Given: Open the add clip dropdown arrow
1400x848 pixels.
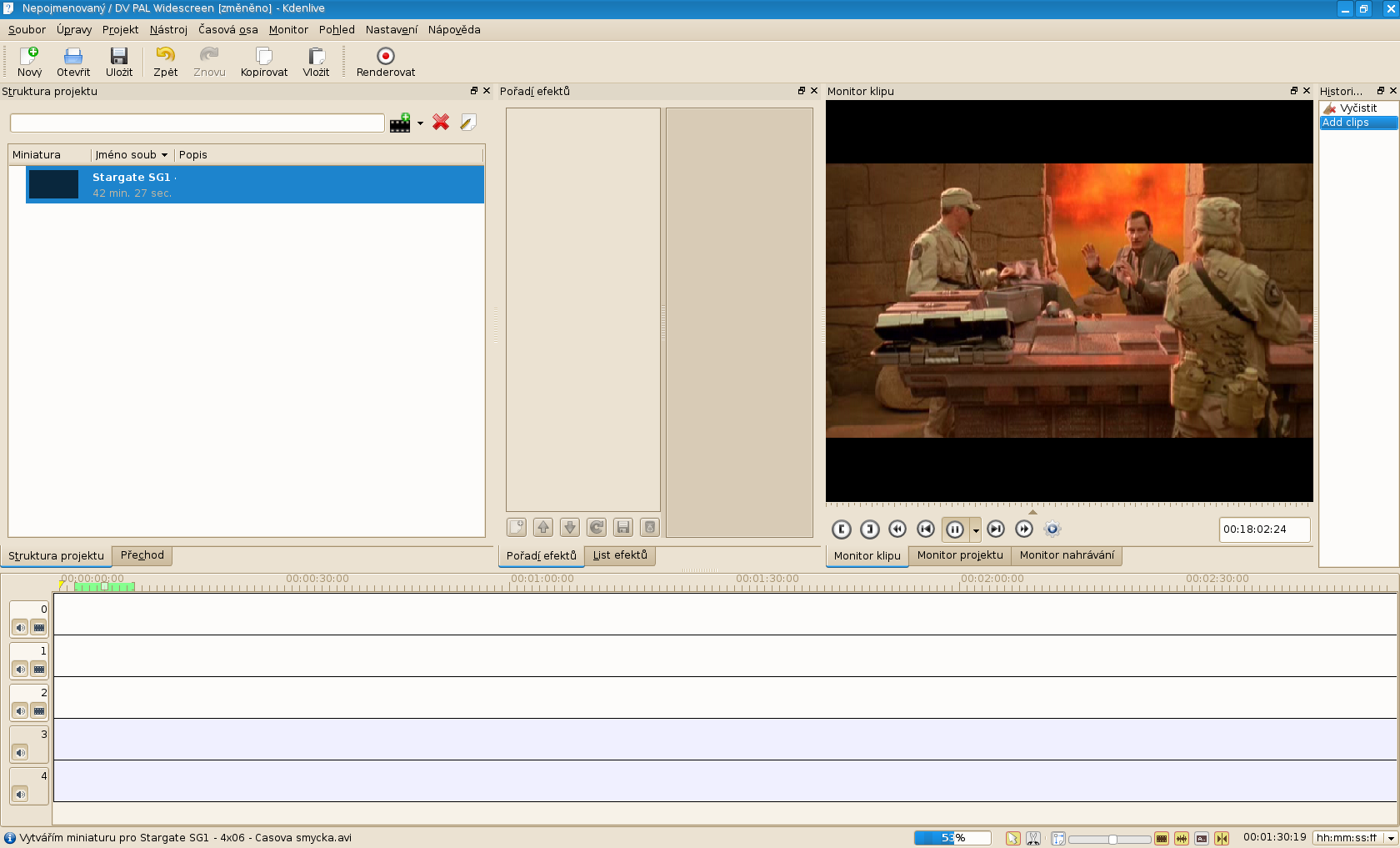Looking at the screenshot, I should click(420, 123).
